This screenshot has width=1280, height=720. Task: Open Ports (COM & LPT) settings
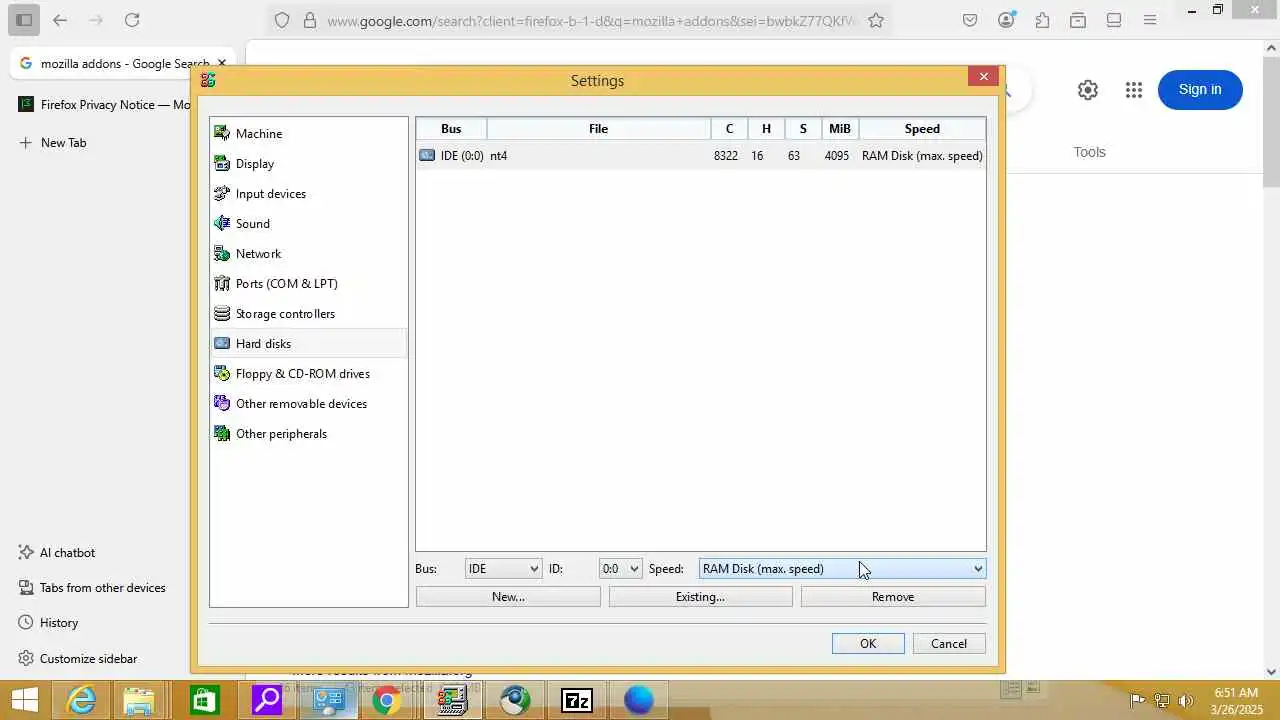(x=286, y=283)
